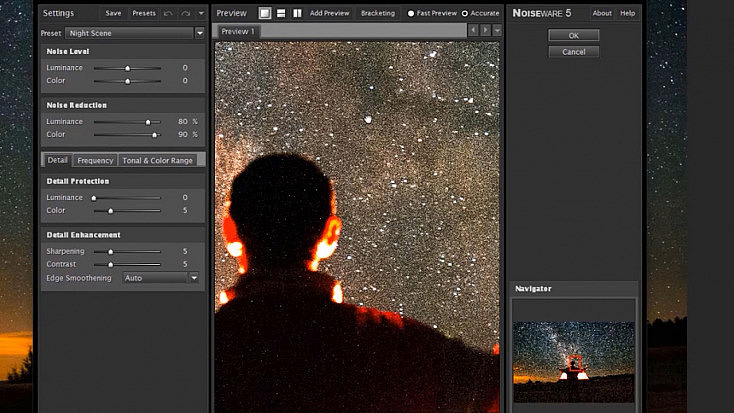
Task: Switch to the Tonal & Color Range tab
Action: [x=157, y=160]
